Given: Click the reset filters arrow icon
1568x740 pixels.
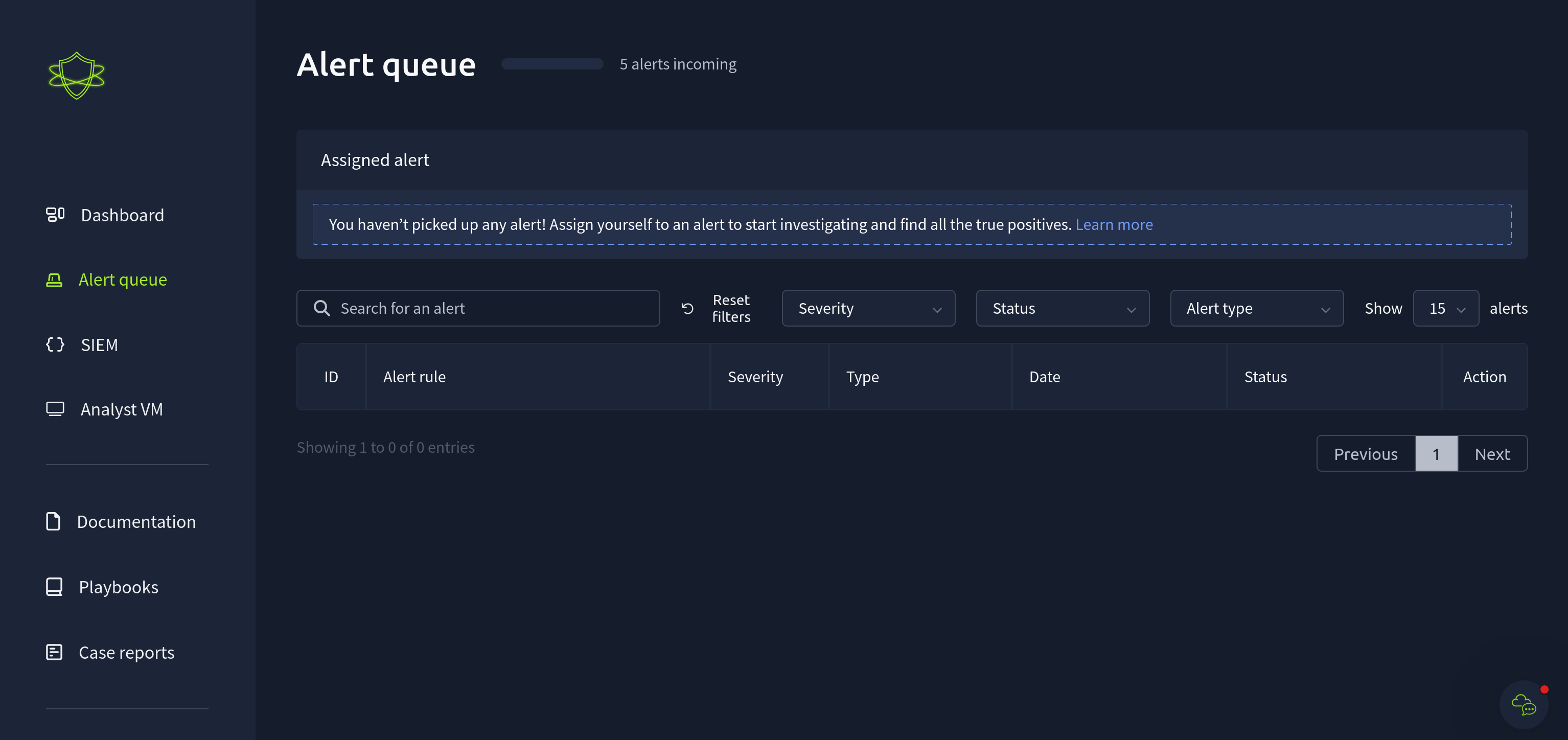Looking at the screenshot, I should (x=688, y=309).
